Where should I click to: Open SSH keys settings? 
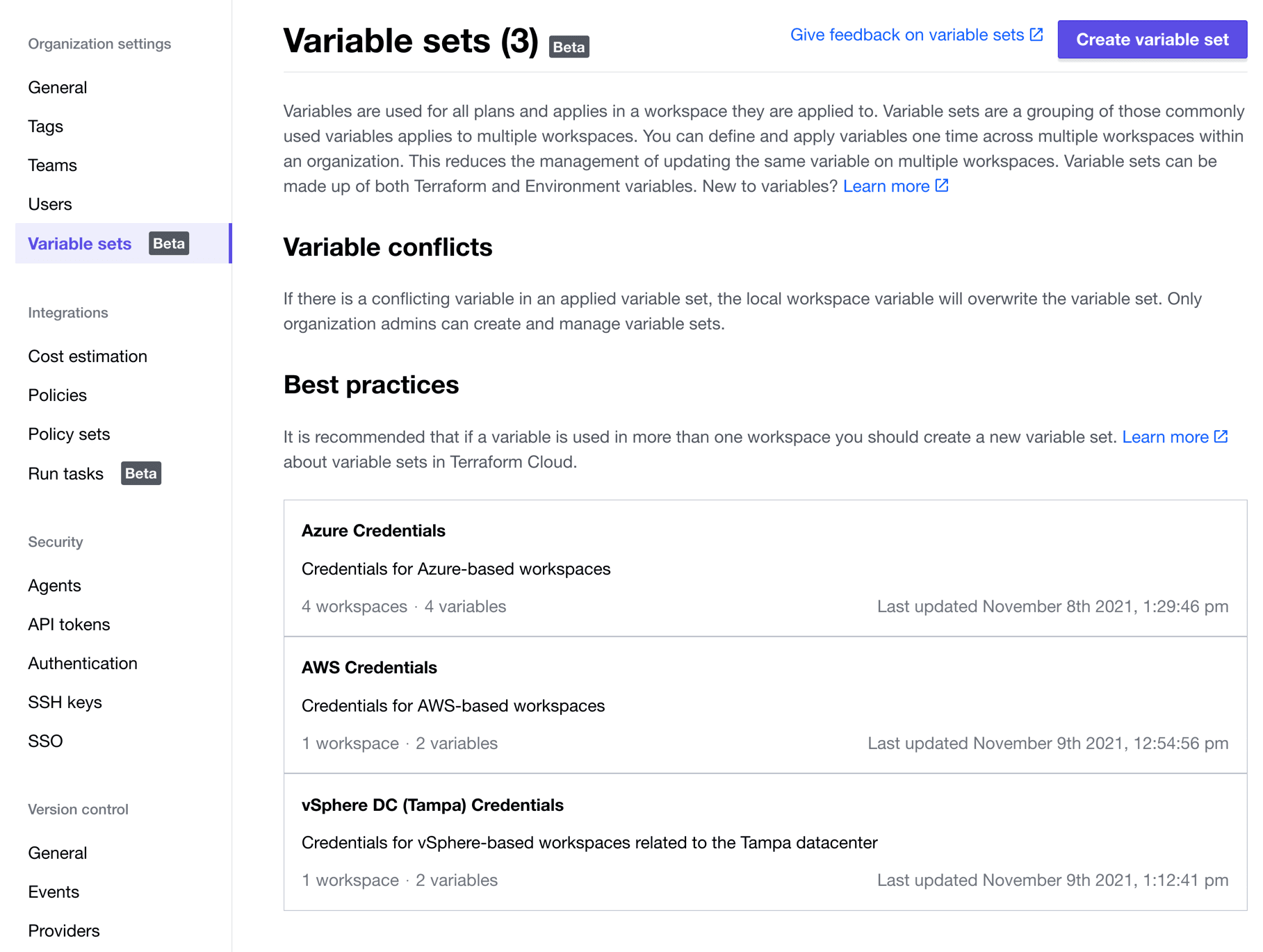[65, 703]
